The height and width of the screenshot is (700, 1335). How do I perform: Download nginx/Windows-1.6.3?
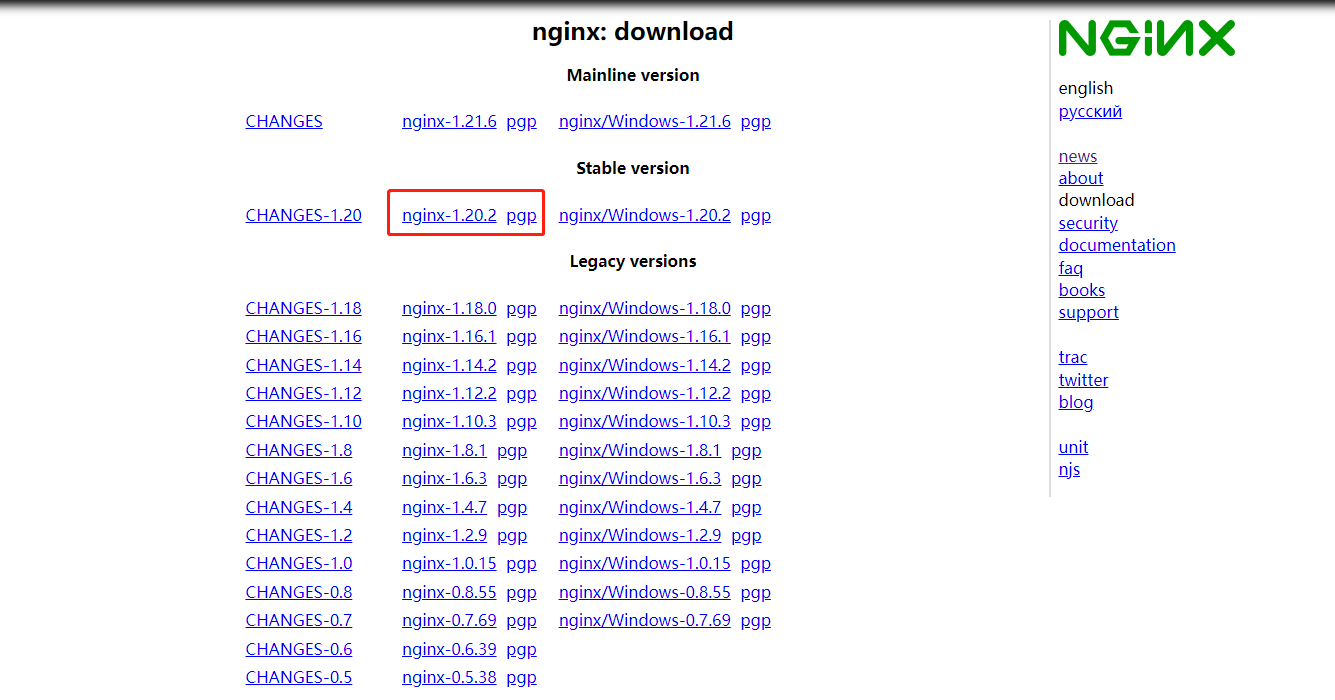click(640, 478)
